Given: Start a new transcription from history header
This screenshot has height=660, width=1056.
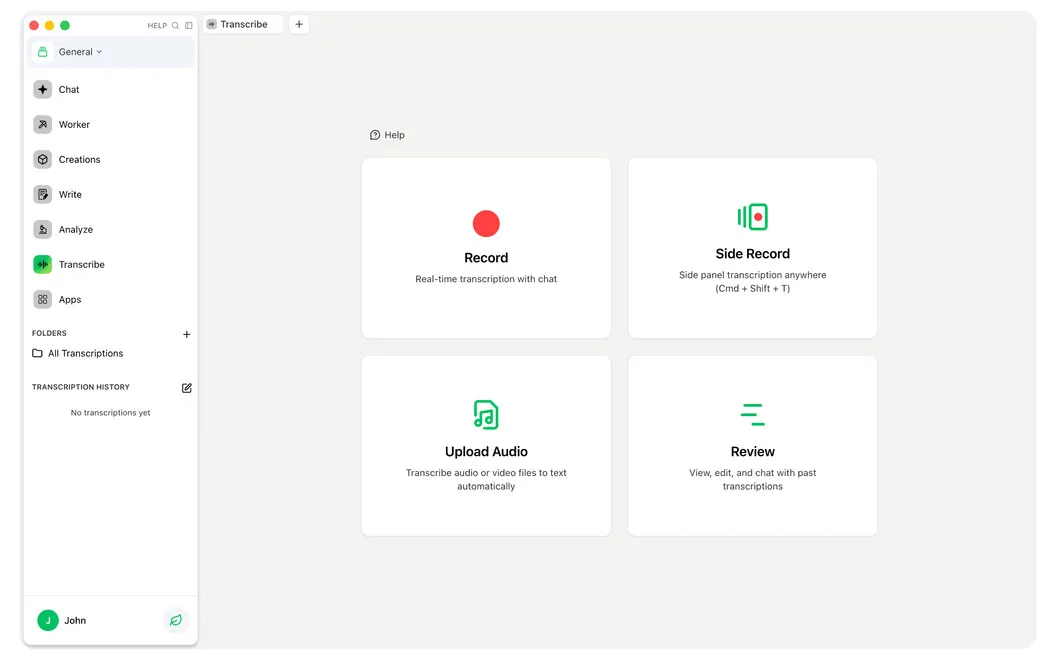Looking at the screenshot, I should [187, 388].
